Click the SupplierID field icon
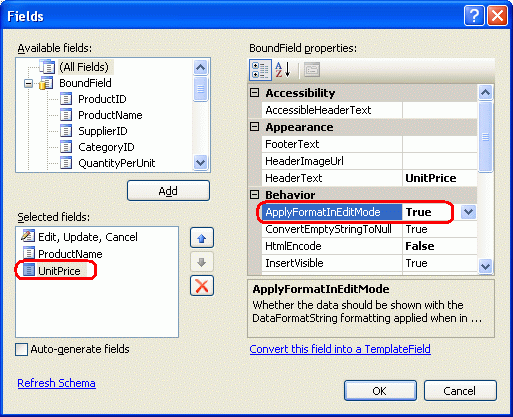513x417 pixels. tap(66, 131)
